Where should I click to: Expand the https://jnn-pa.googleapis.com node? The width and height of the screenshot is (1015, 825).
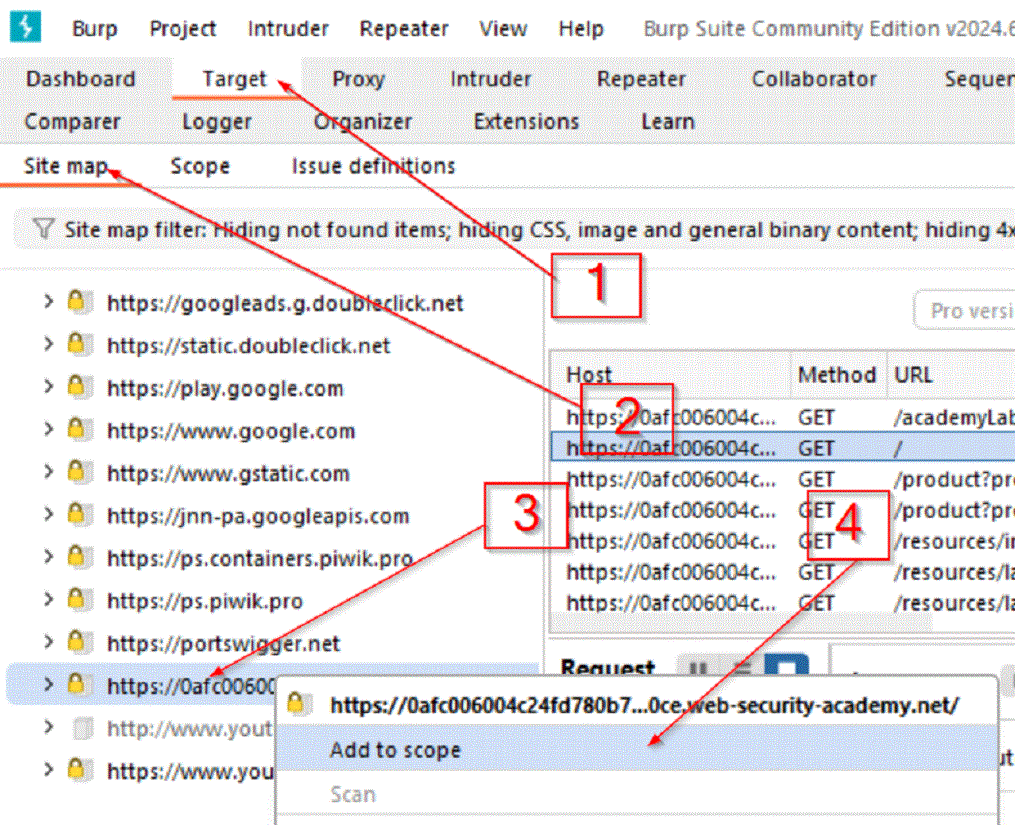click(x=47, y=516)
